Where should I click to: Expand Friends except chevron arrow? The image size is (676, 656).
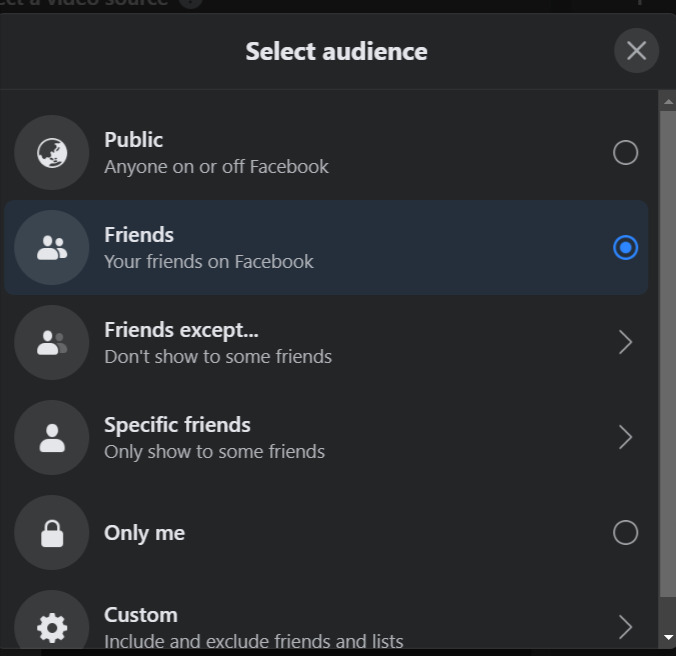[626, 343]
